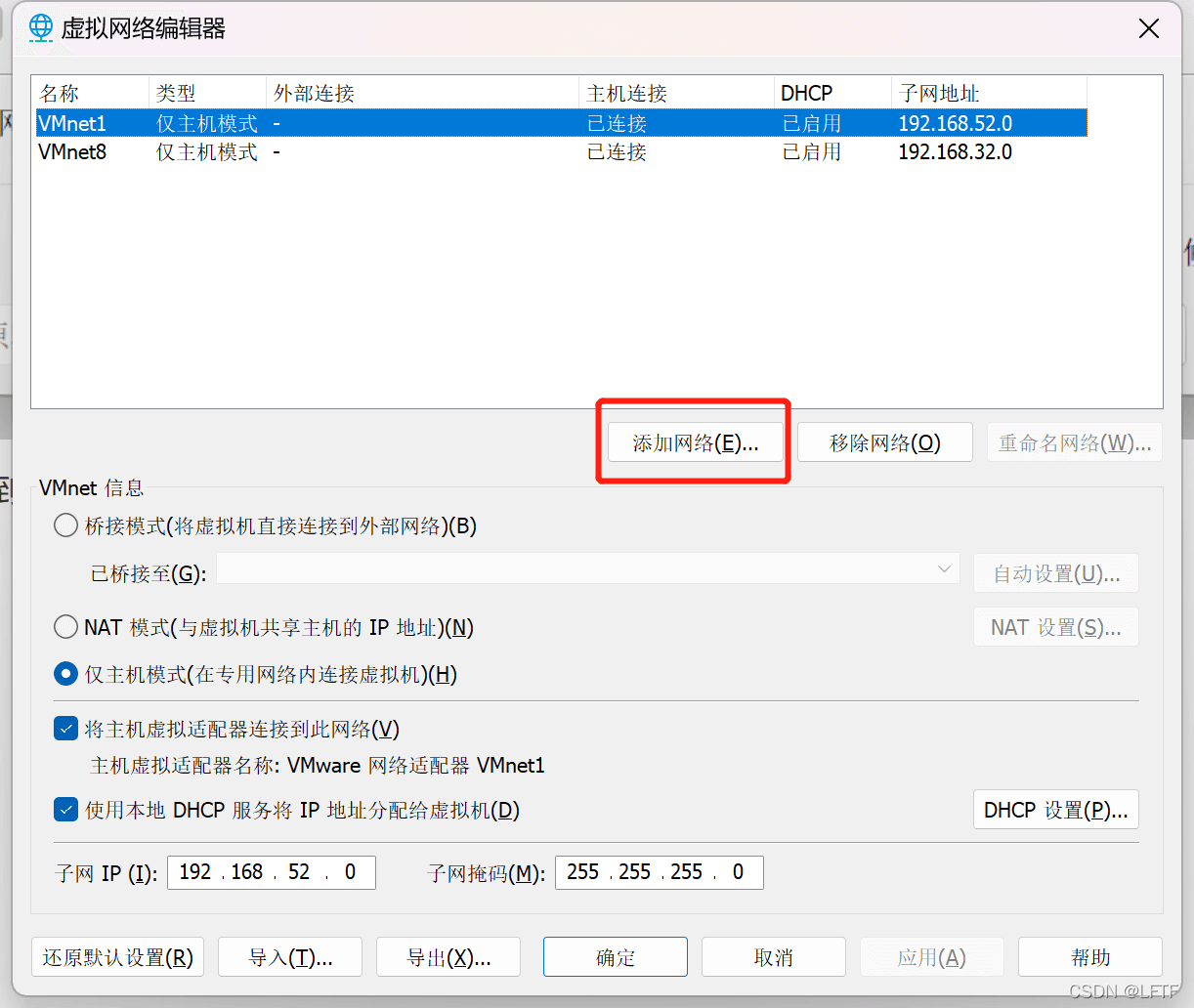Click VMnet8 row's 已启用 DHCP cell
Screen dimensions: 1194x1008
pos(812,151)
